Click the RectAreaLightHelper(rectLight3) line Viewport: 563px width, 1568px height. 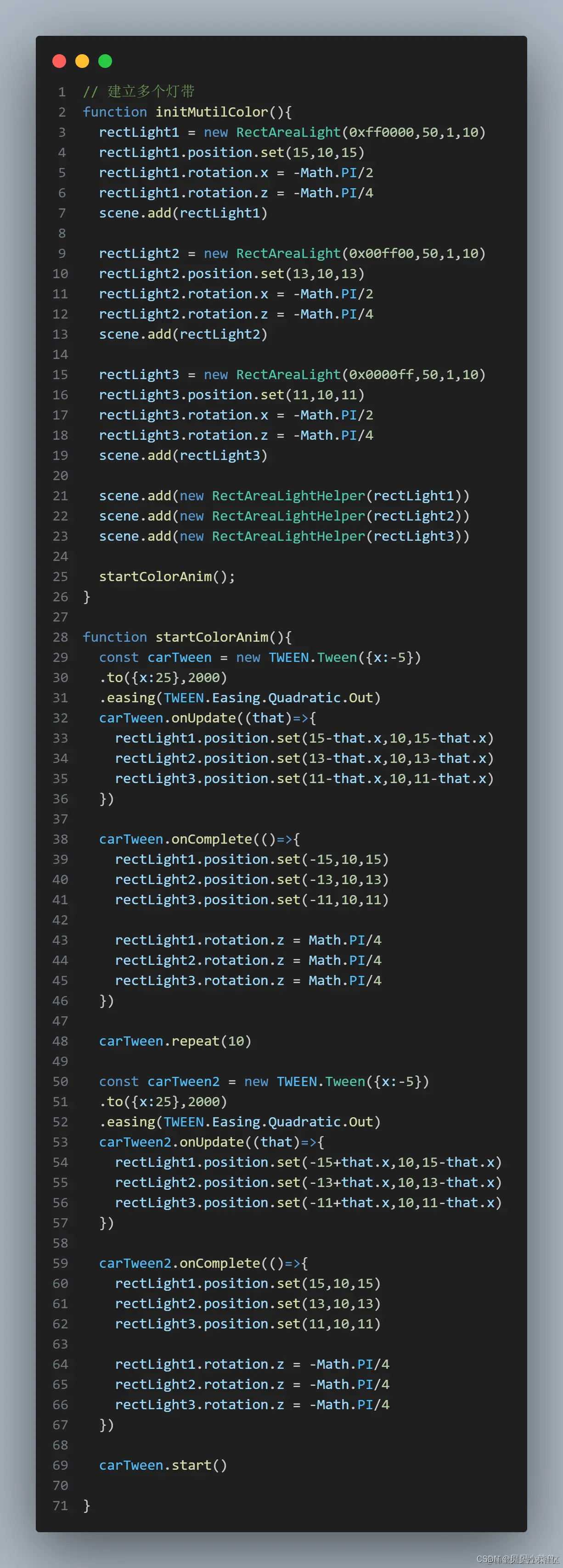pos(284,536)
